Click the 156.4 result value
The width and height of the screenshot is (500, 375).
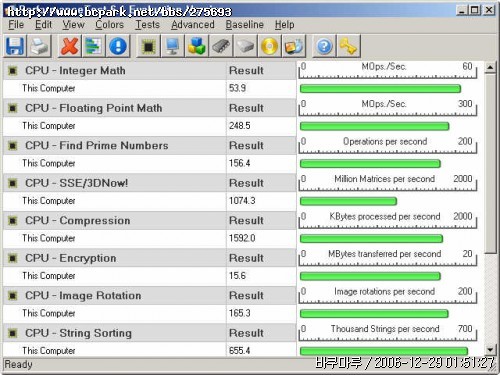pyautogui.click(x=240, y=163)
